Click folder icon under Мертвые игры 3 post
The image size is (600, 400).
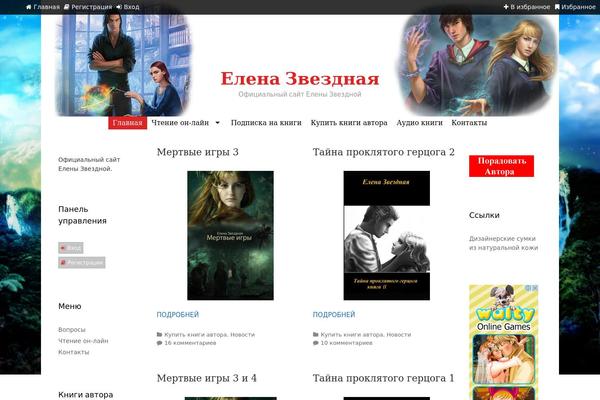159,335
